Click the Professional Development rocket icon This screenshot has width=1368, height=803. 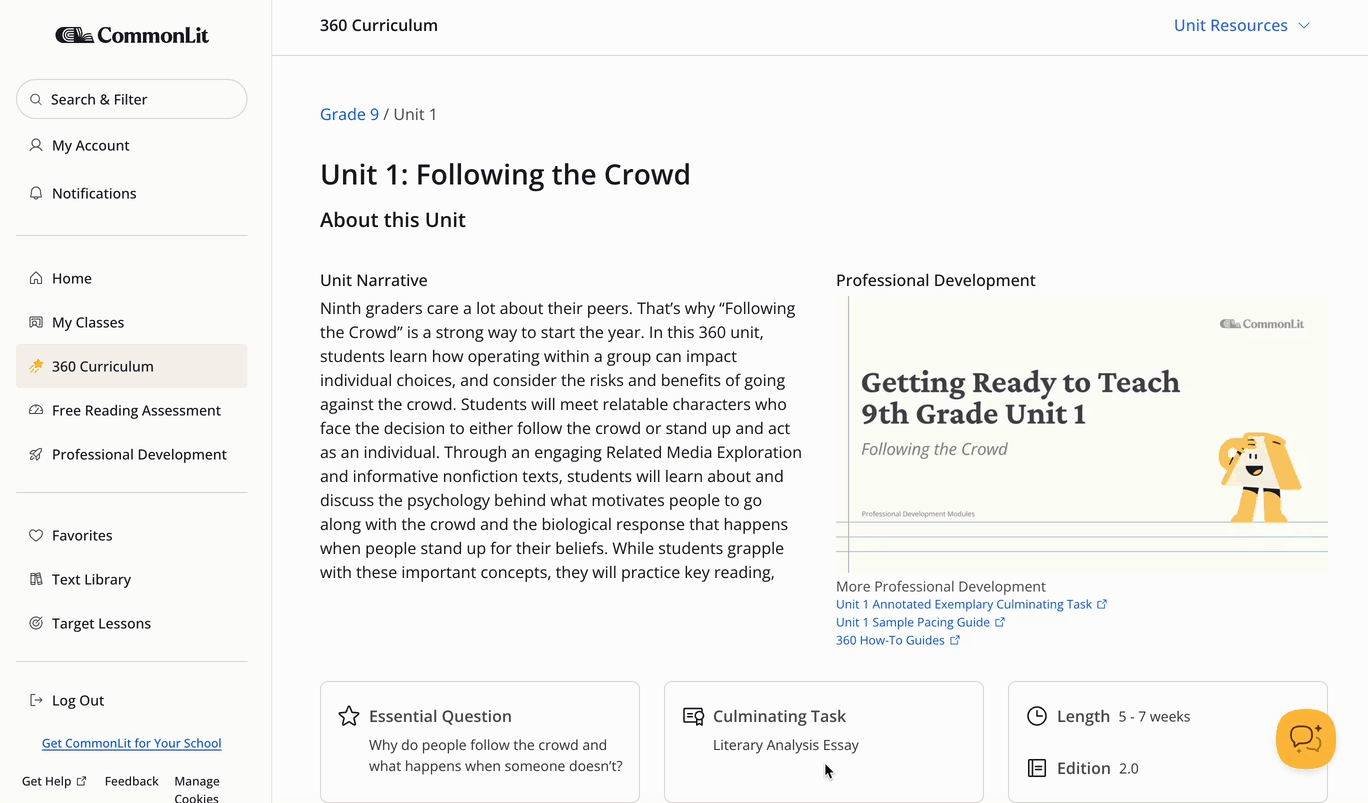[36, 454]
